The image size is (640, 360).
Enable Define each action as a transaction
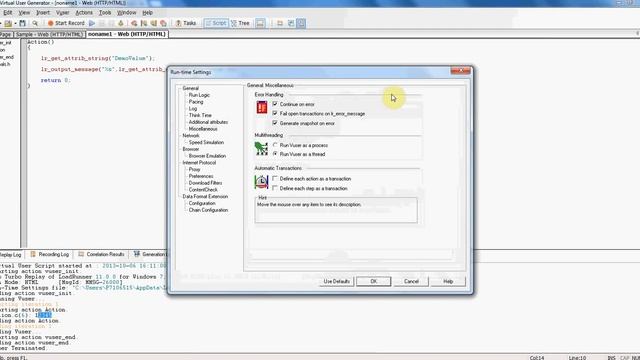(275, 178)
